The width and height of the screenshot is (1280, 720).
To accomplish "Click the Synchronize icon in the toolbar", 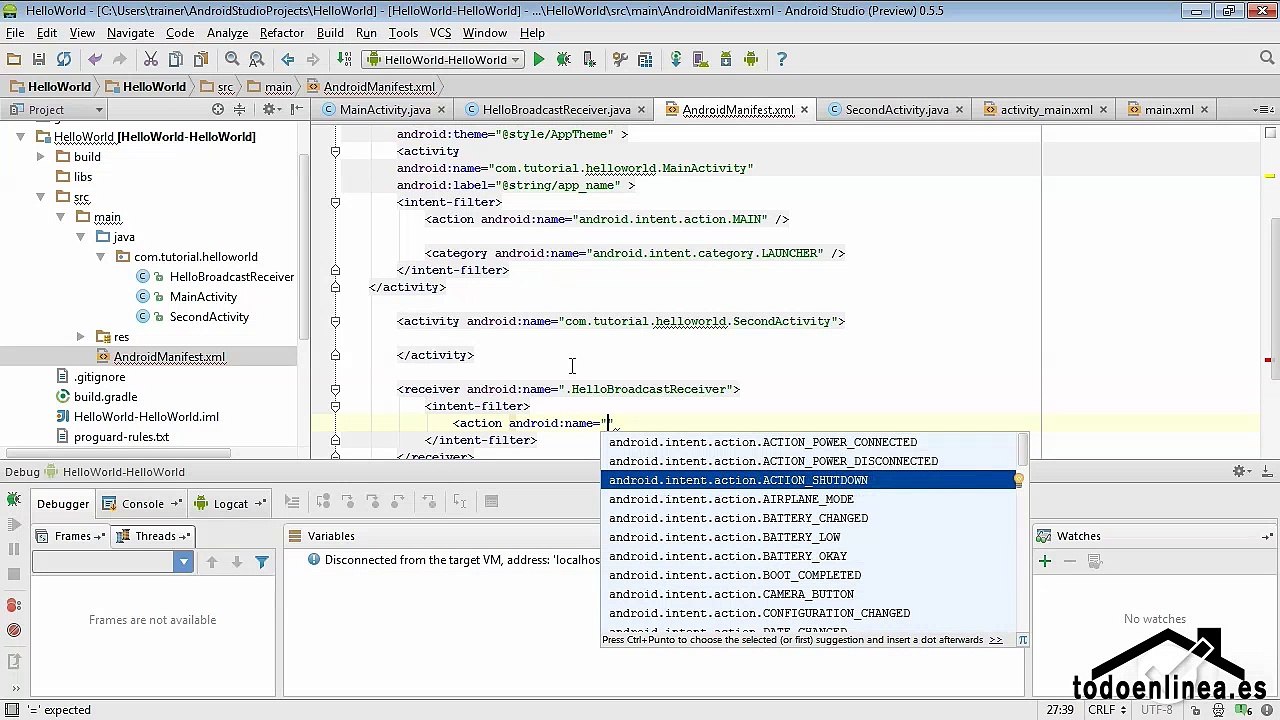I will click(64, 60).
